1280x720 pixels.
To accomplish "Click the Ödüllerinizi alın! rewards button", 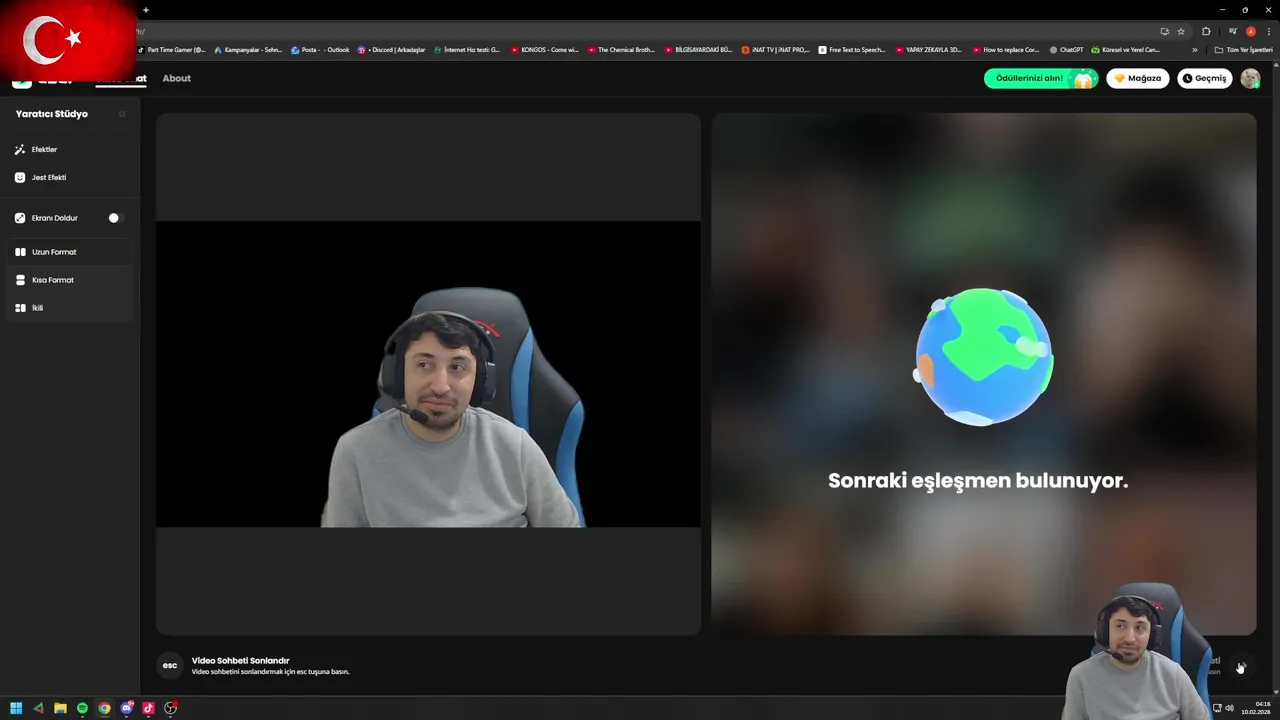I will coord(1041,78).
